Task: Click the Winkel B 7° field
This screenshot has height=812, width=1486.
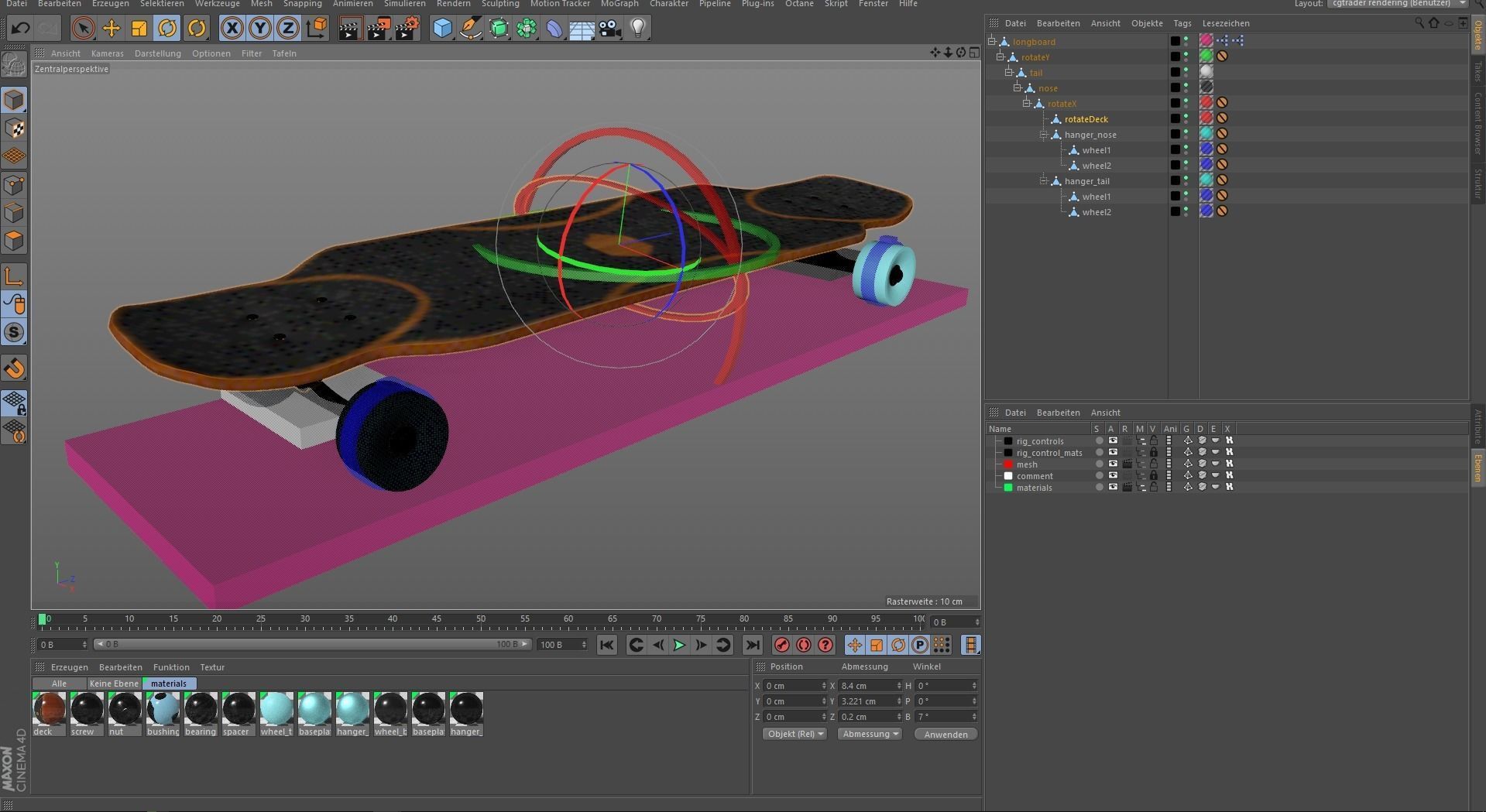Action: coord(946,717)
